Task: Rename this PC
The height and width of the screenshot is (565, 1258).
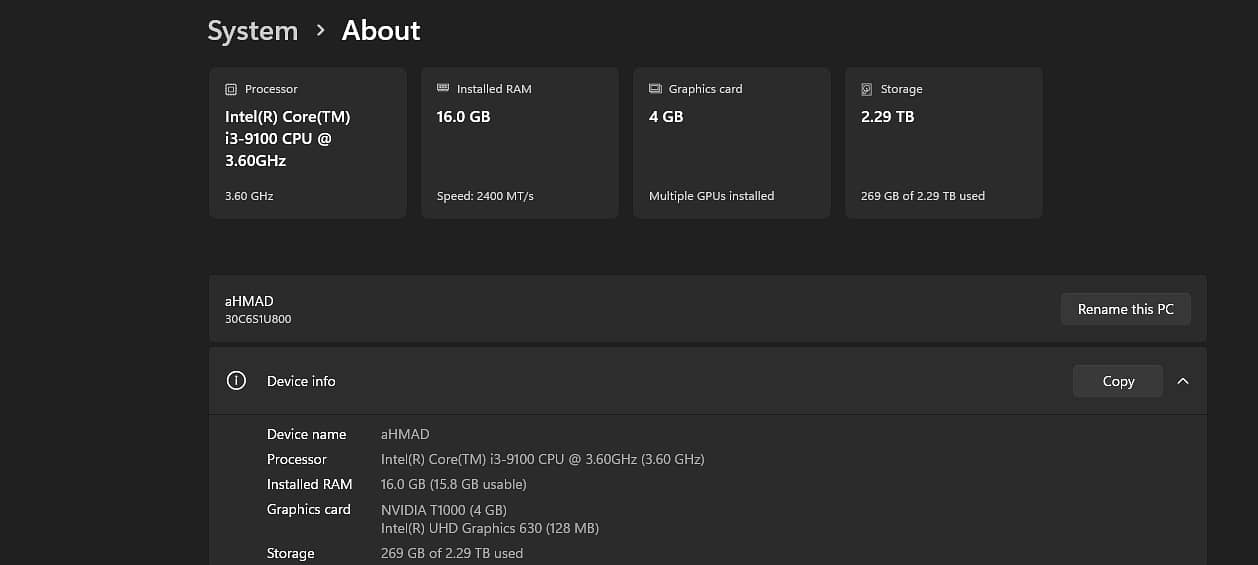Action: click(1126, 309)
